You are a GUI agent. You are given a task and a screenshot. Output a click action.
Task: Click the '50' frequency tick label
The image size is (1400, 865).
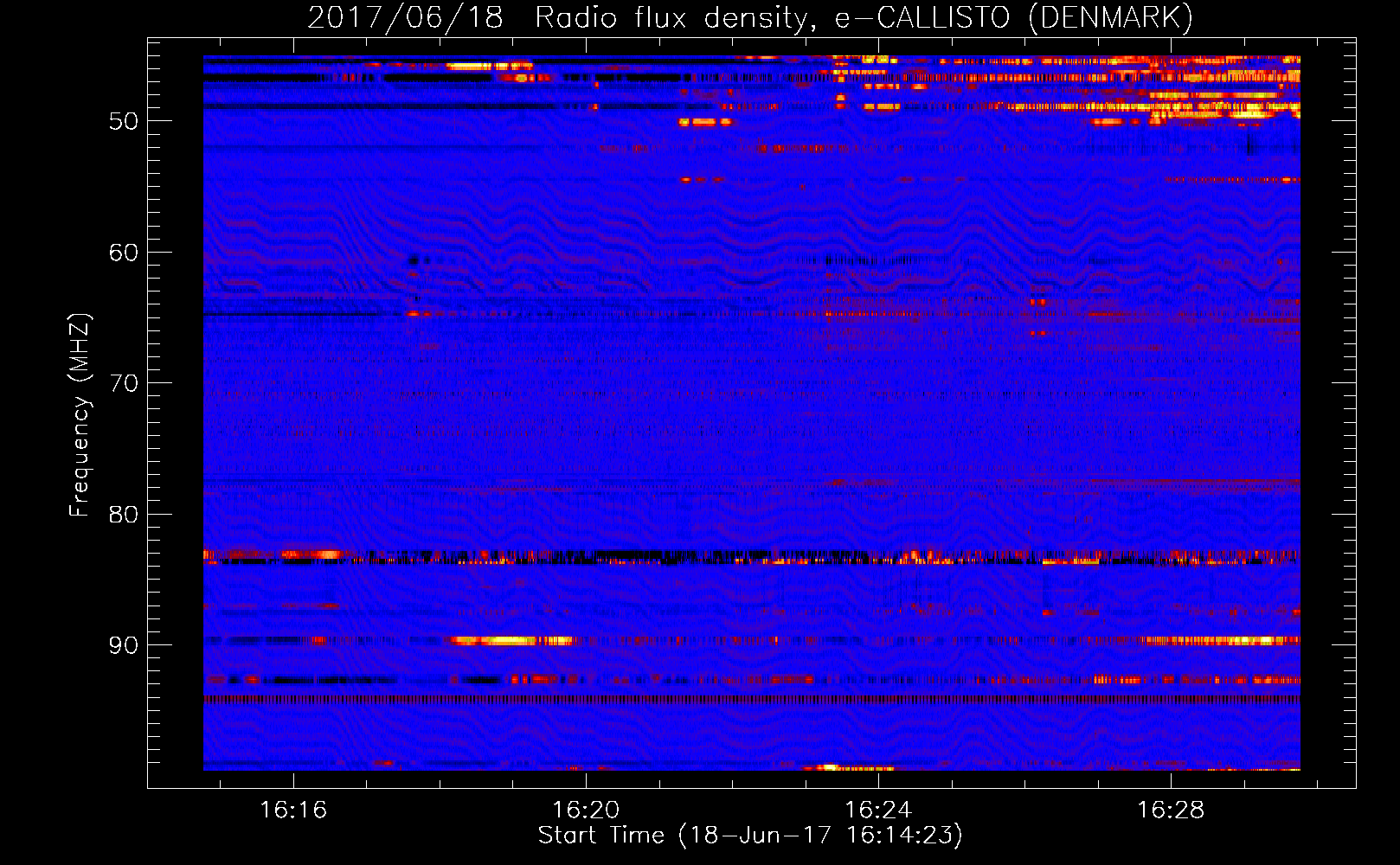pyautogui.click(x=124, y=121)
